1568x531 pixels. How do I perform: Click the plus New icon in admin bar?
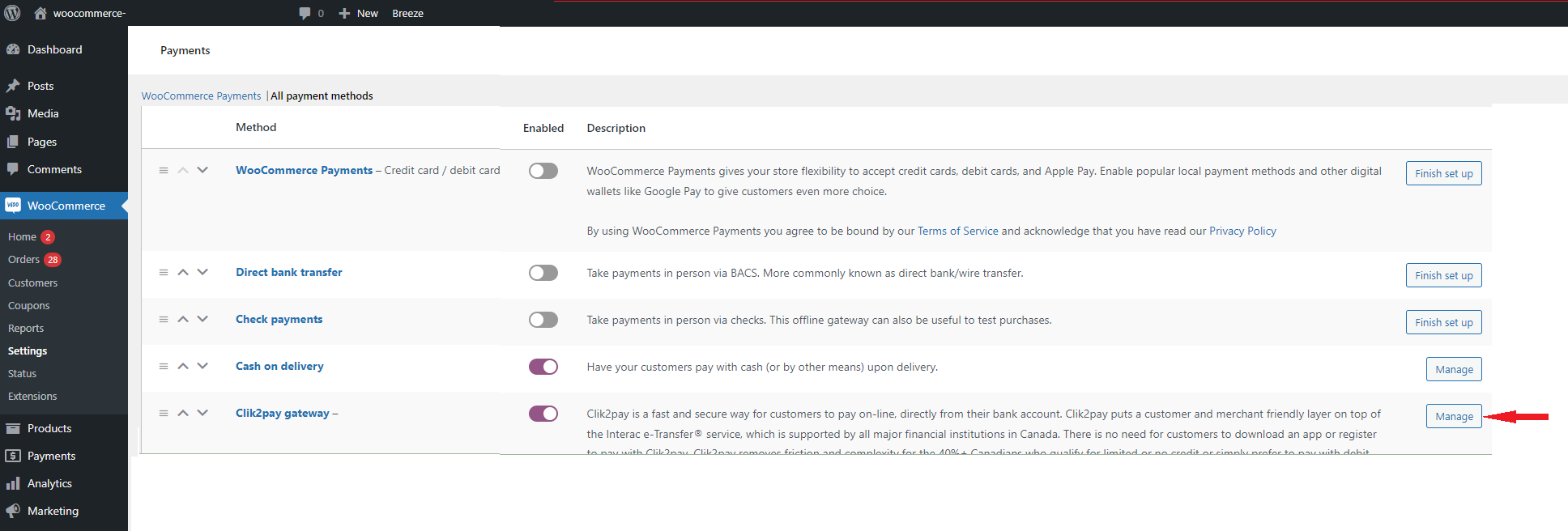[x=344, y=13]
